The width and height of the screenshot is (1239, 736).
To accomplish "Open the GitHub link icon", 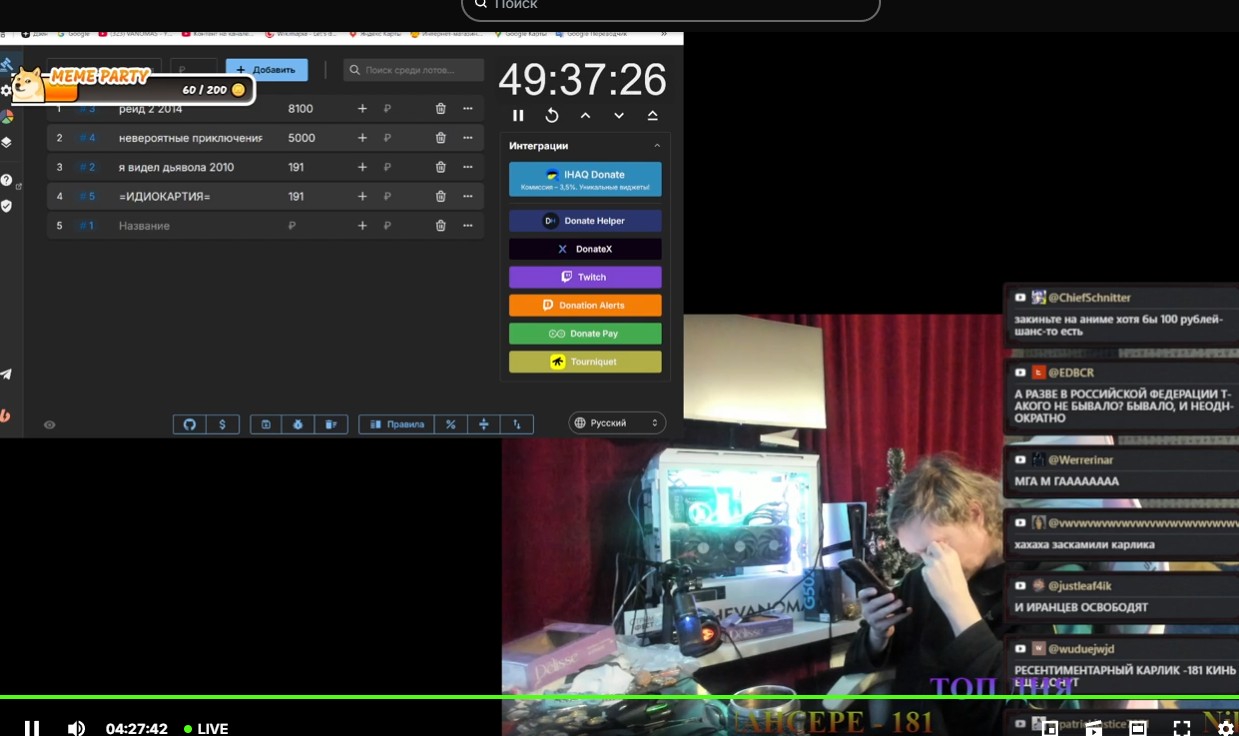I will pyautogui.click(x=190, y=424).
